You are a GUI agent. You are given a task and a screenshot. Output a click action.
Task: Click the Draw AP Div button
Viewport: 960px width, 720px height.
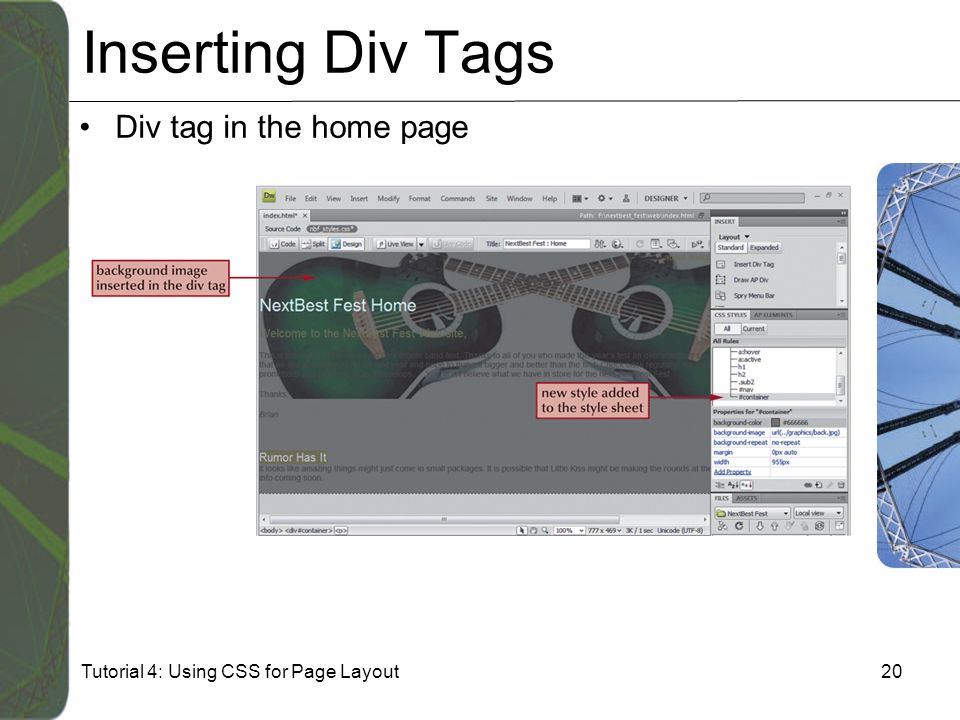pos(743,280)
